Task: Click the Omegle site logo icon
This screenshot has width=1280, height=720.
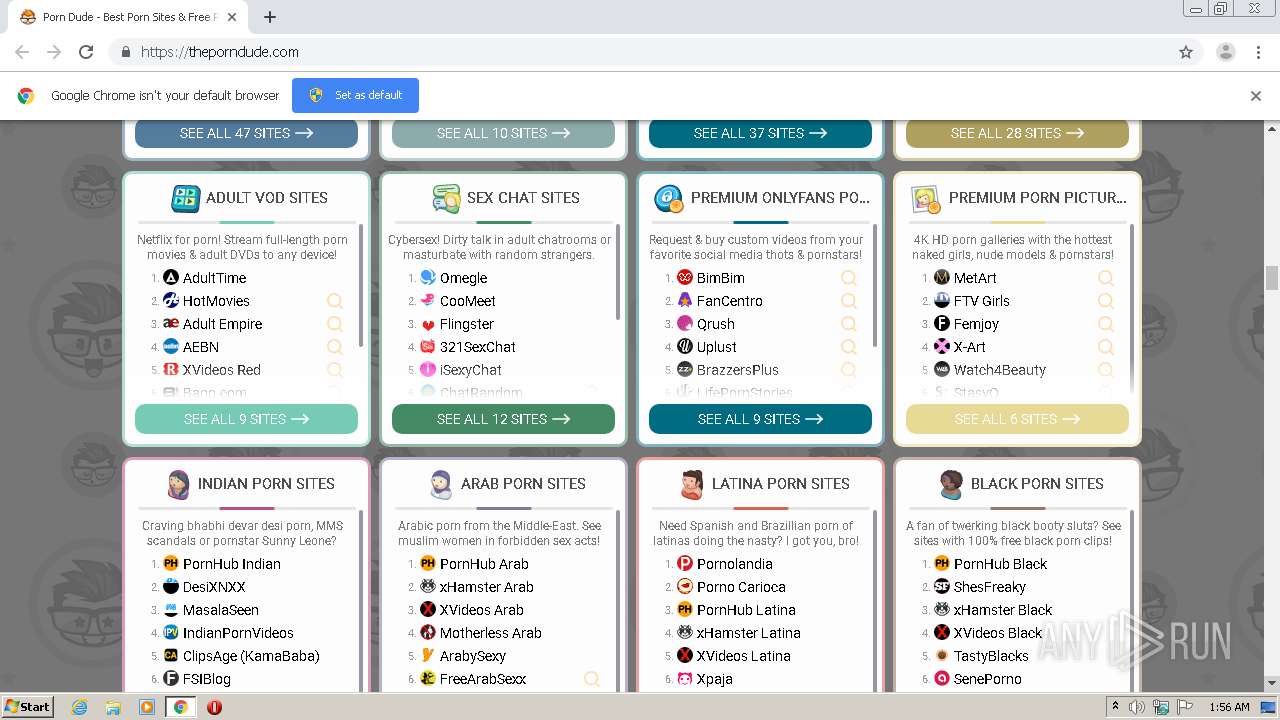Action: (x=428, y=278)
